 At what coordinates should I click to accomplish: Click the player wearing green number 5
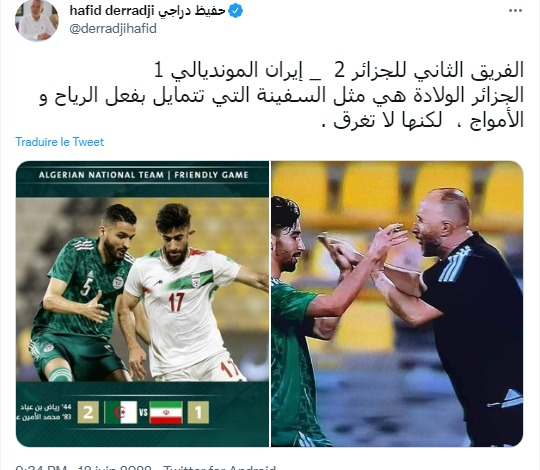click(x=81, y=293)
